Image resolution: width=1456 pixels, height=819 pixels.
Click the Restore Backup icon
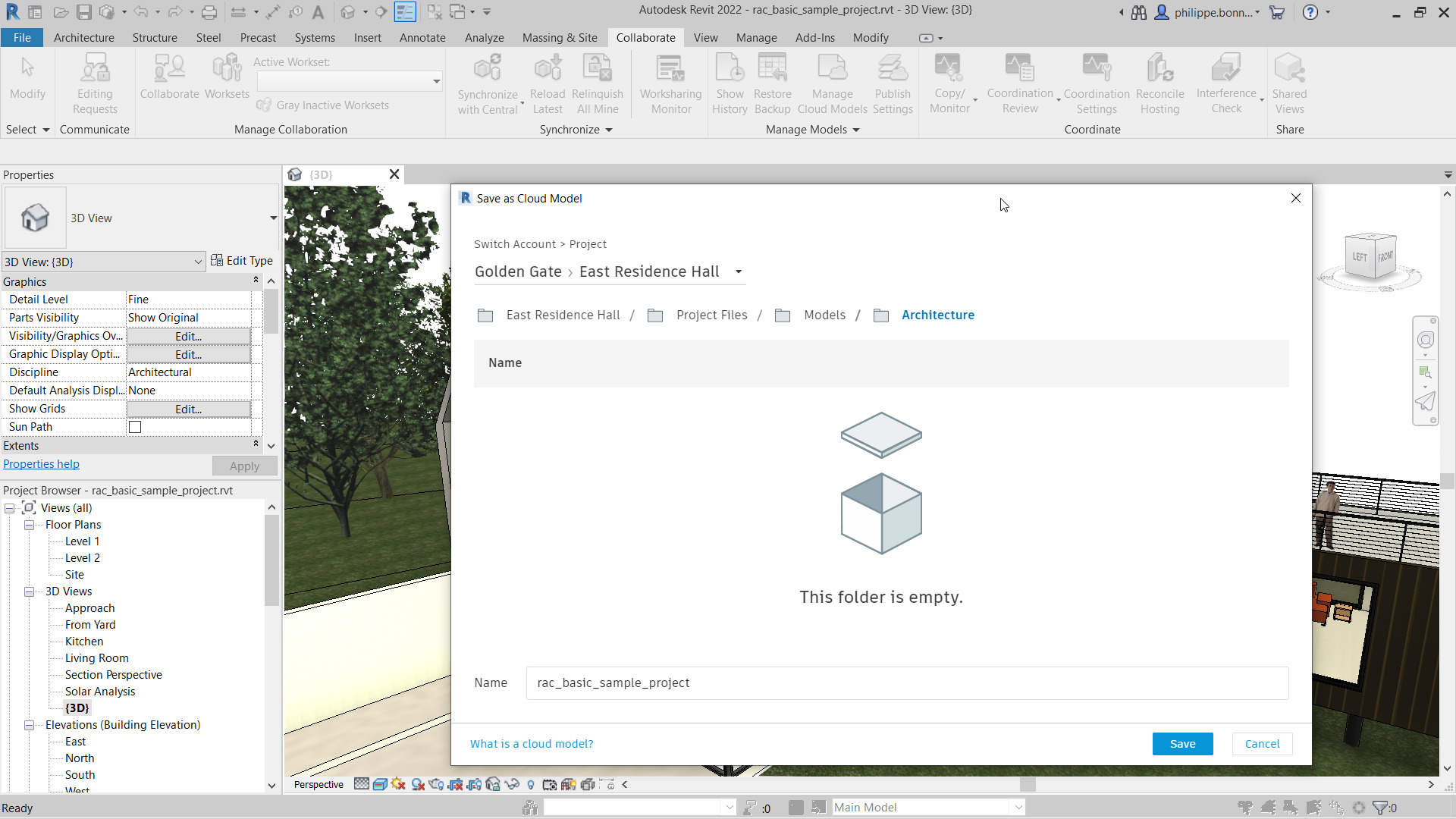click(x=773, y=68)
